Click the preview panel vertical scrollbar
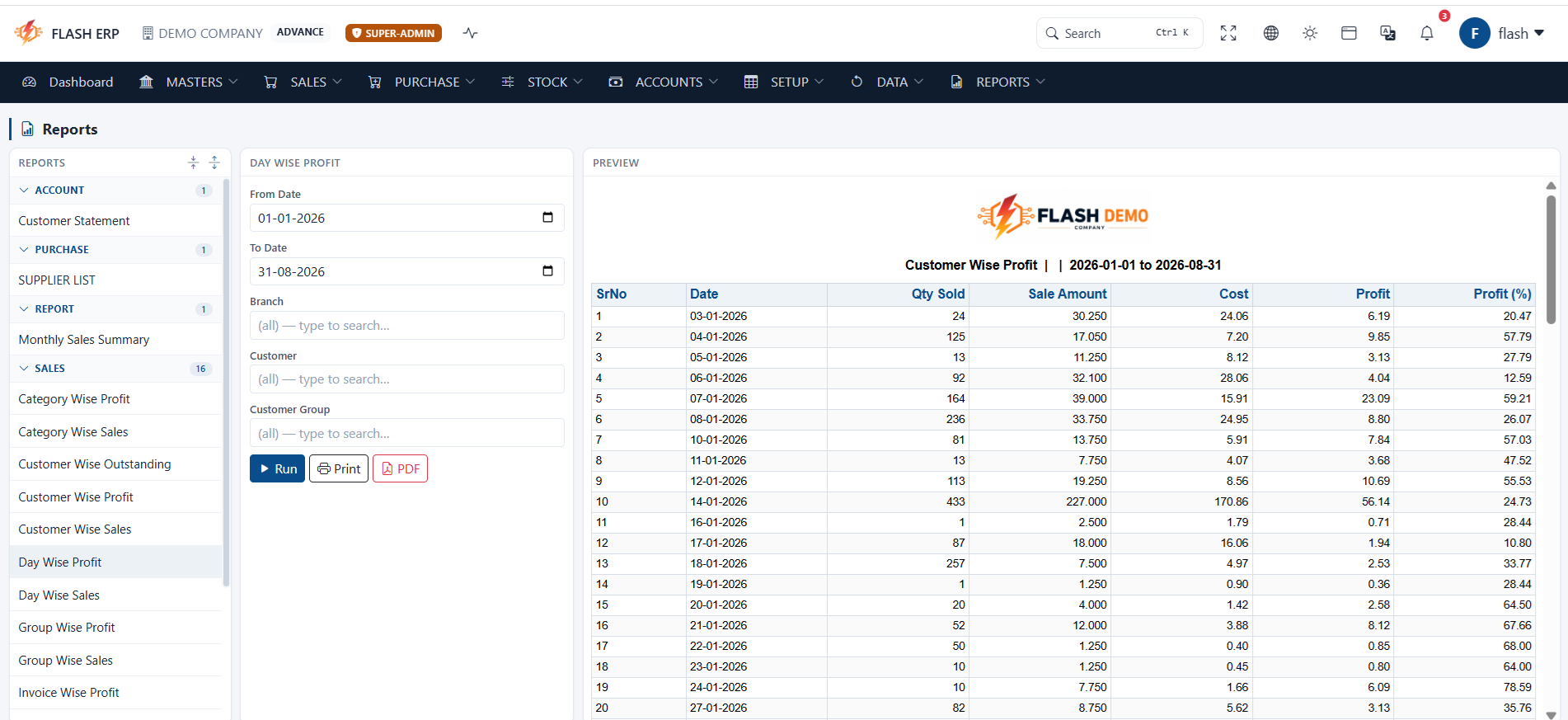Screen dimensions: 1568x720 tap(1551, 259)
